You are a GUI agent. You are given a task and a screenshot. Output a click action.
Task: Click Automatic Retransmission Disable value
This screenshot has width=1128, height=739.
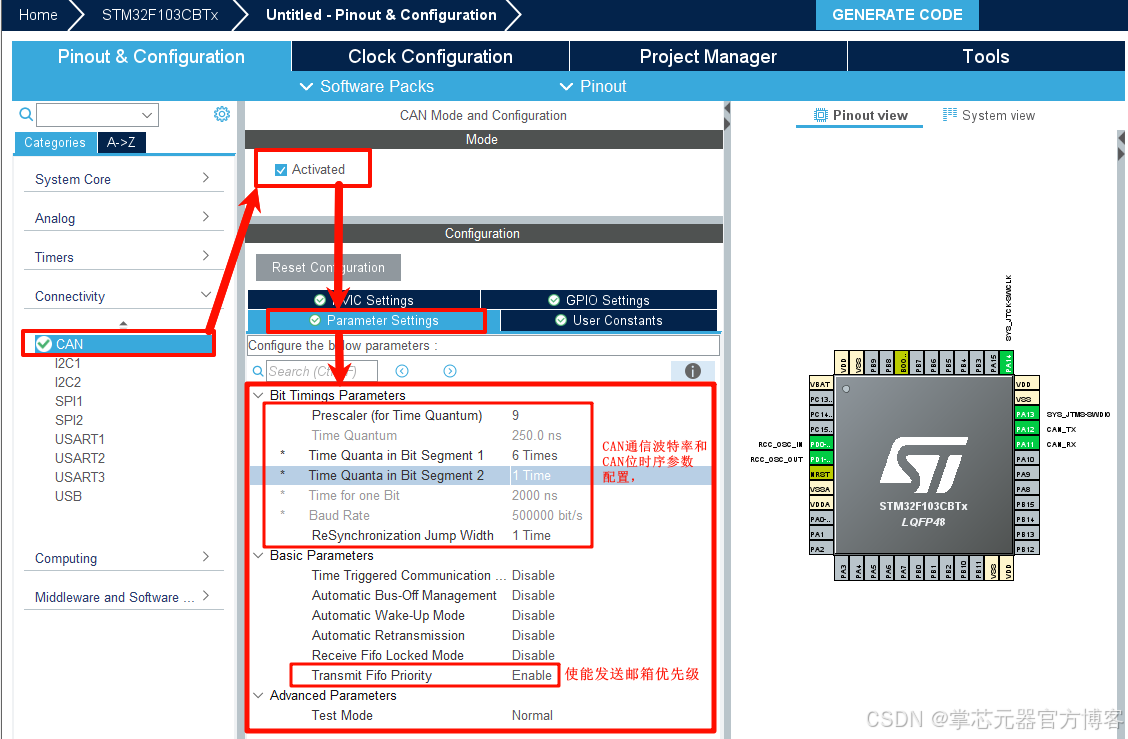click(533, 635)
